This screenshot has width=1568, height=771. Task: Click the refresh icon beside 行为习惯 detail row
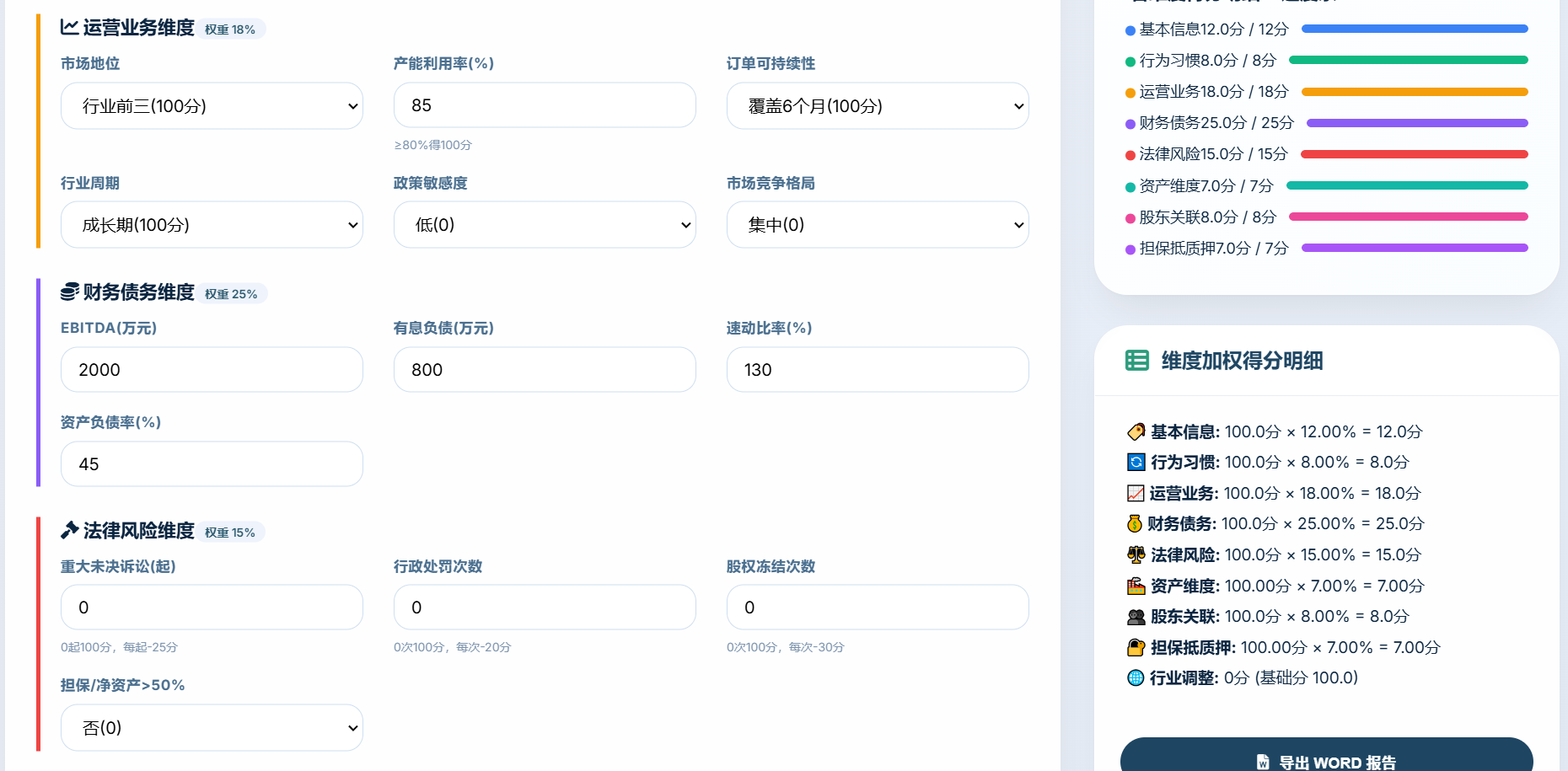point(1136,462)
